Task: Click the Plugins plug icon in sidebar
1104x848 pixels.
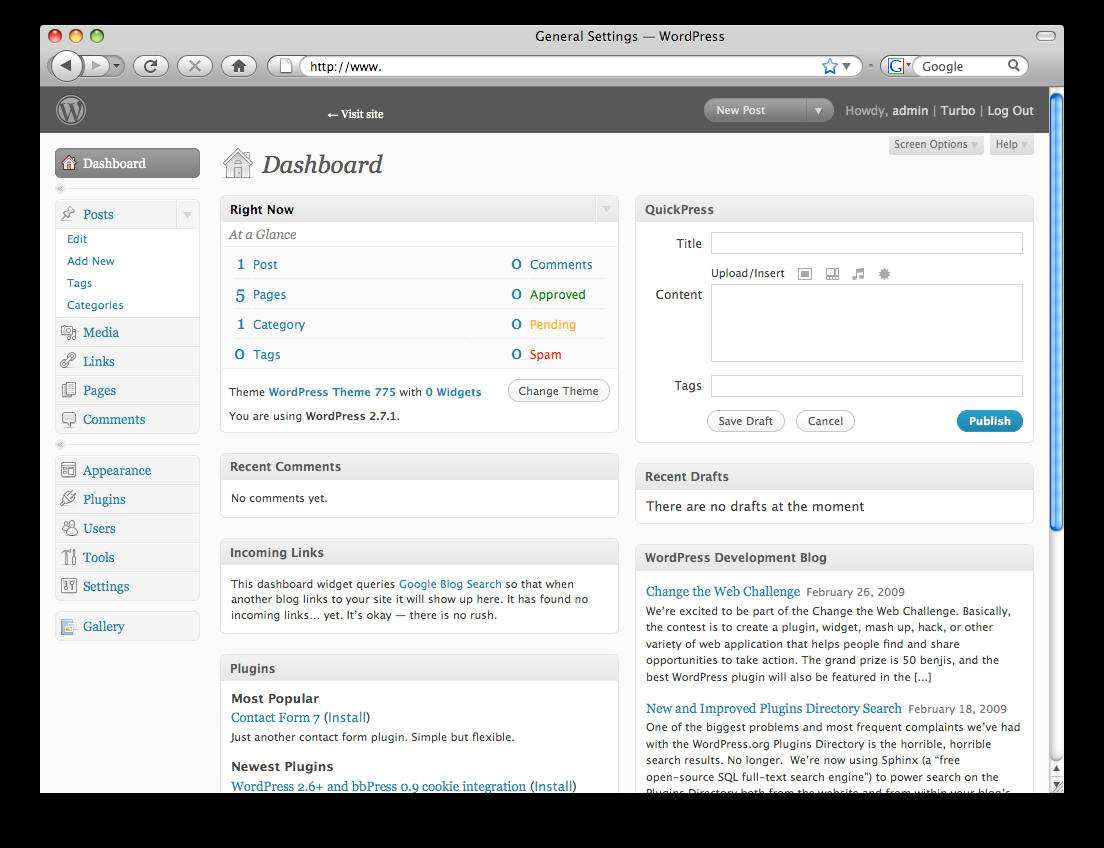Action: pyautogui.click(x=68, y=499)
